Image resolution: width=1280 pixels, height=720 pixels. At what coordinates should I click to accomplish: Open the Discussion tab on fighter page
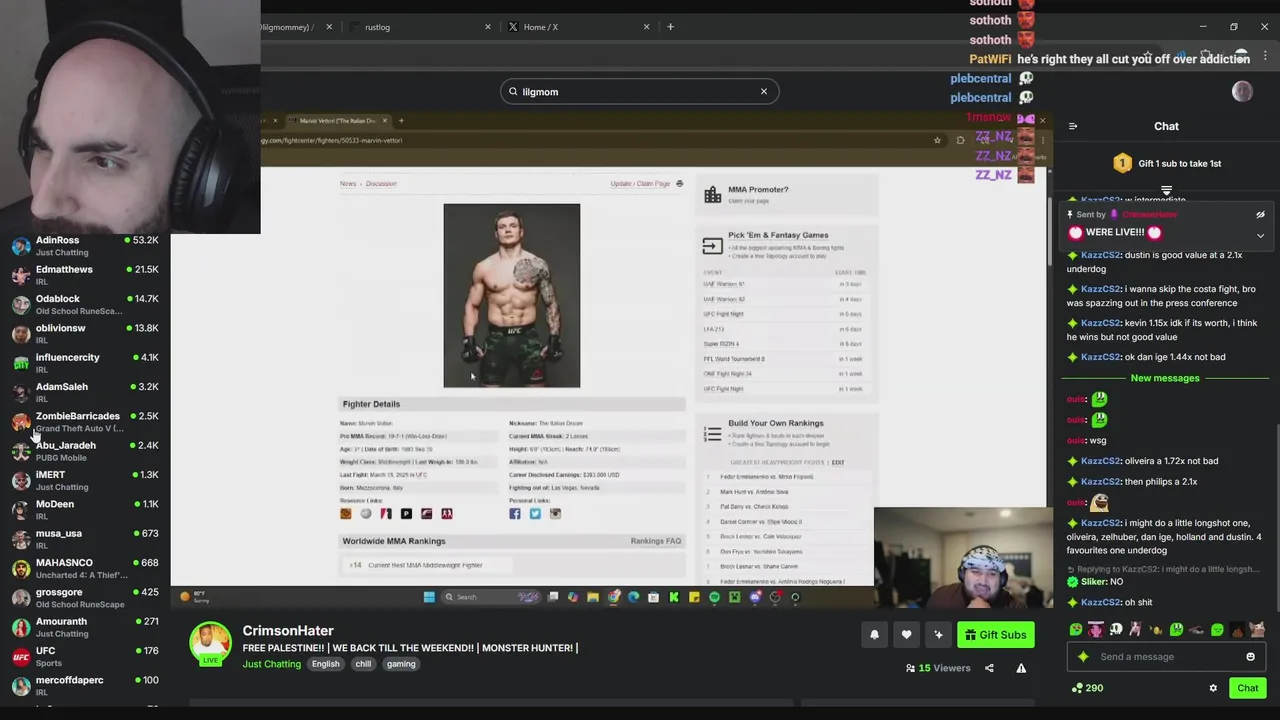[381, 184]
